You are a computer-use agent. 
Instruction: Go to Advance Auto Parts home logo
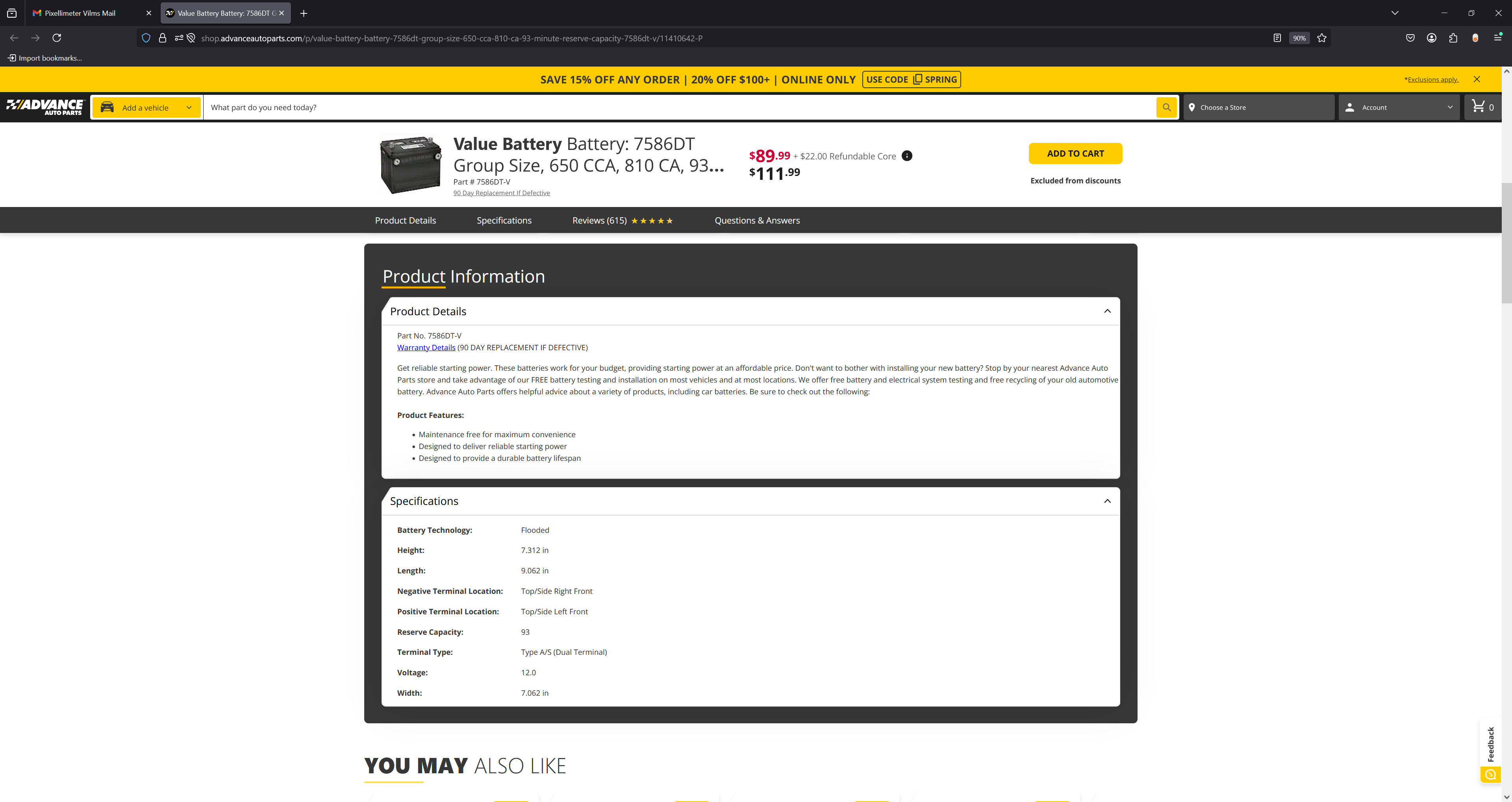click(44, 107)
